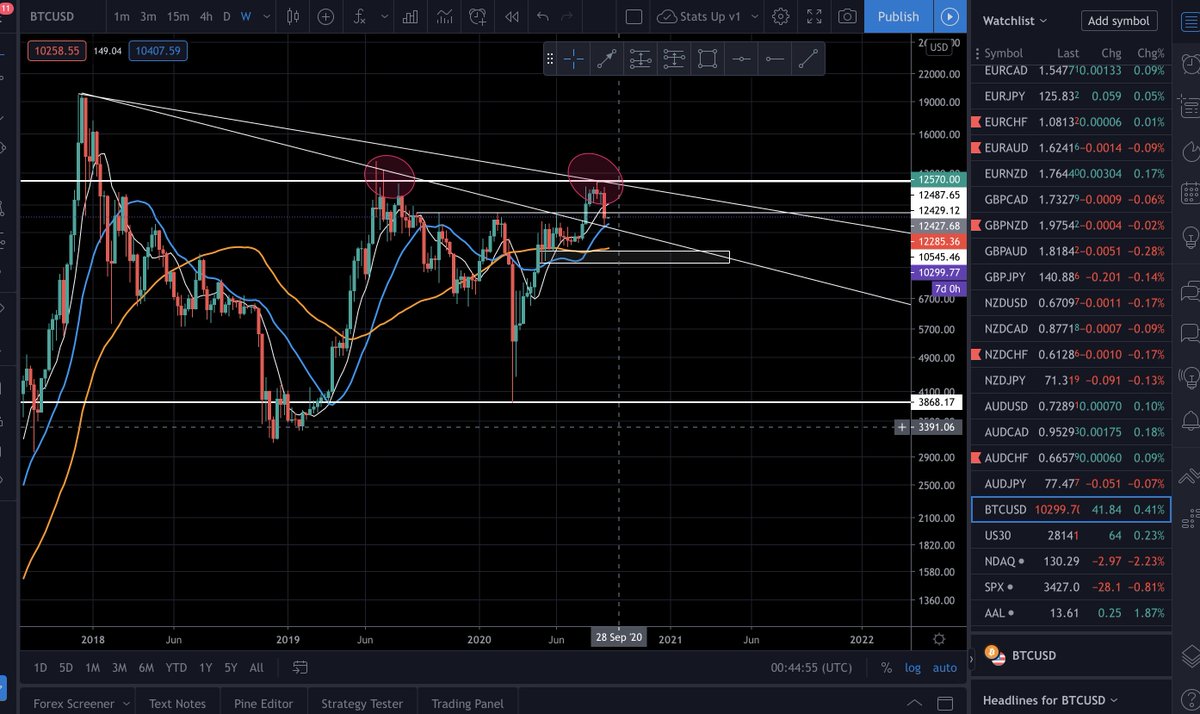Viewport: 1200px width, 714px height.
Task: Undo the last chart action
Action: click(542, 17)
